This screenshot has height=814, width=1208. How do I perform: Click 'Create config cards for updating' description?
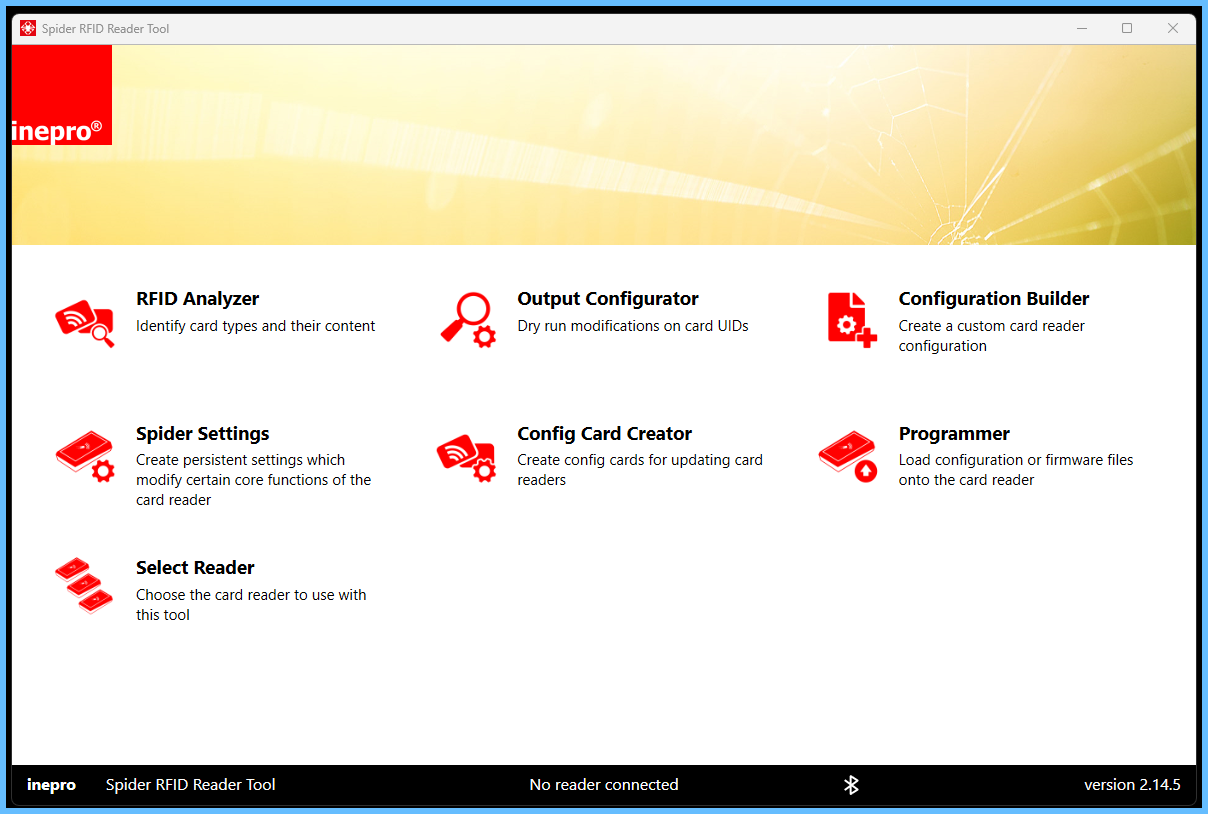[640, 470]
